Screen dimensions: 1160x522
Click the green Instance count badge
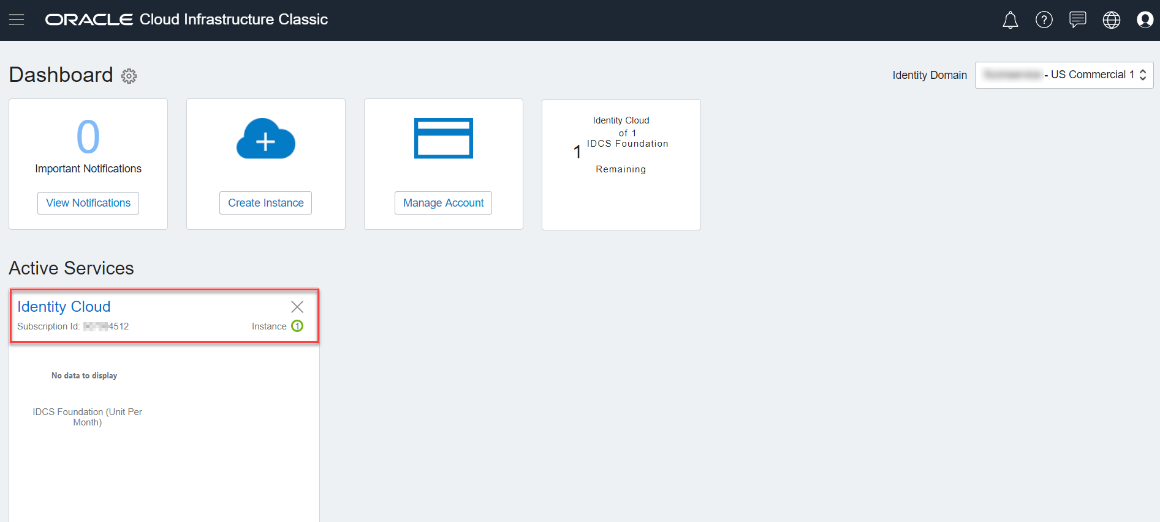pyautogui.click(x=297, y=326)
